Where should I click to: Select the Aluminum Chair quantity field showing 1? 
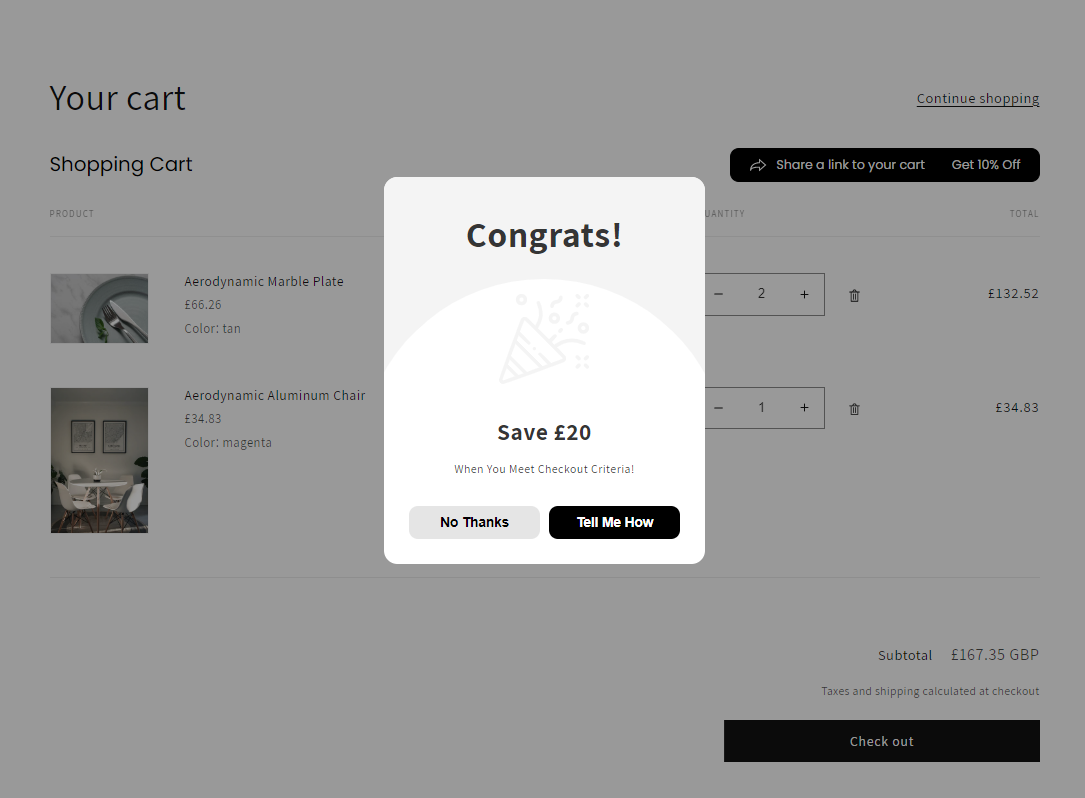pyautogui.click(x=761, y=408)
